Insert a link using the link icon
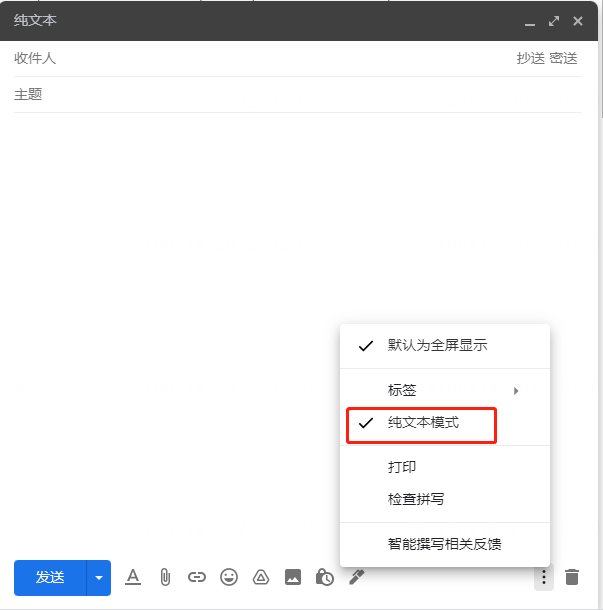 click(x=197, y=577)
